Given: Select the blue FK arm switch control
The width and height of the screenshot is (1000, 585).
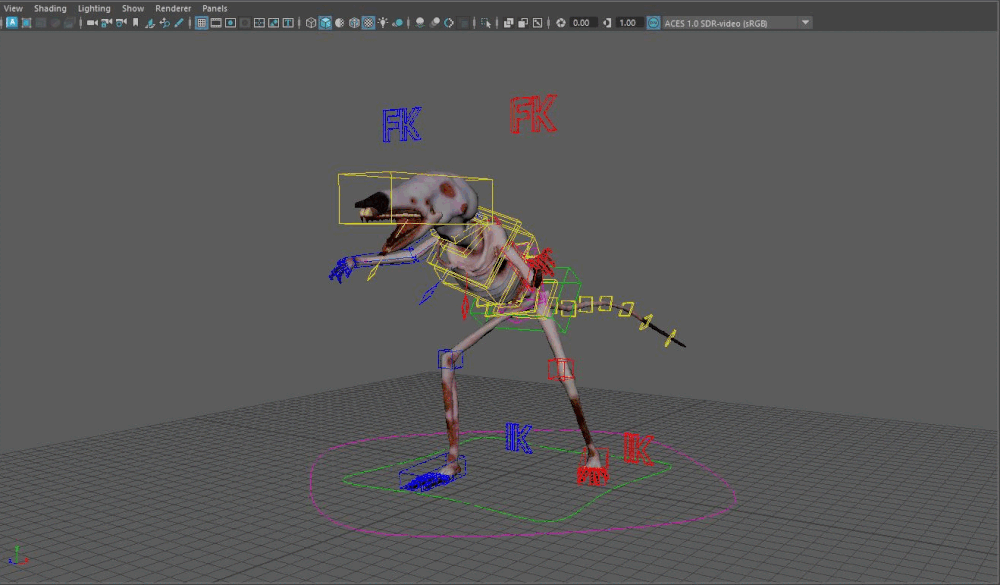Looking at the screenshot, I should [x=402, y=124].
